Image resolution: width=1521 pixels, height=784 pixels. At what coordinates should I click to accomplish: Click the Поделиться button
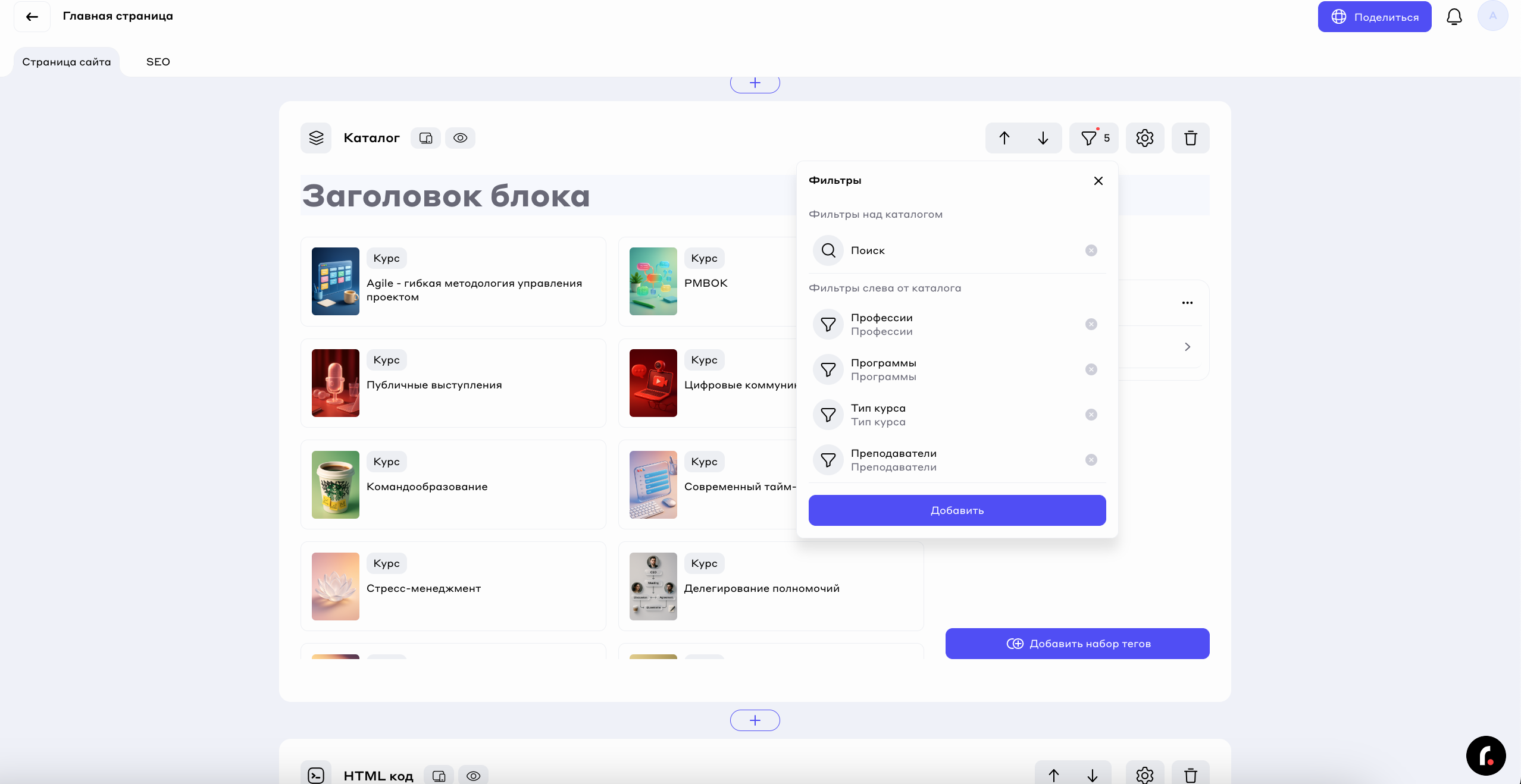pos(1375,17)
